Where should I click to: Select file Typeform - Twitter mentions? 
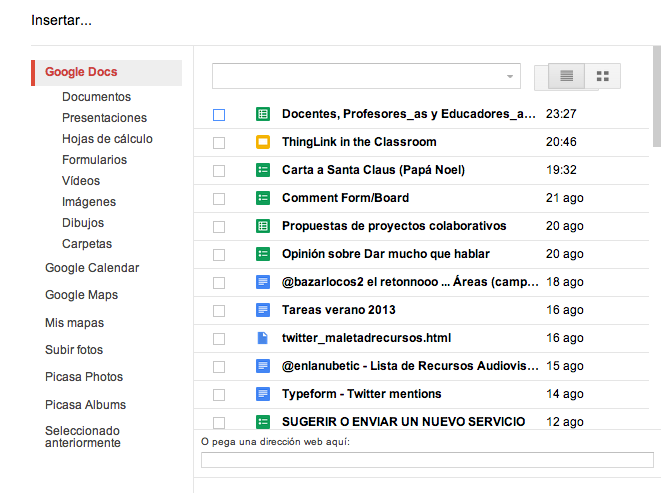362,394
